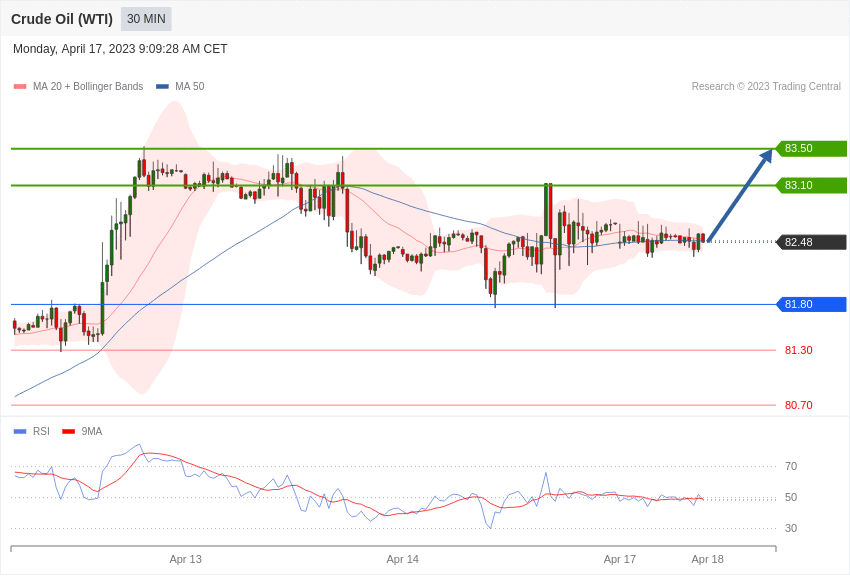850x576 pixels.
Task: Click the Apr 17 date axis label
Action: pyautogui.click(x=620, y=559)
